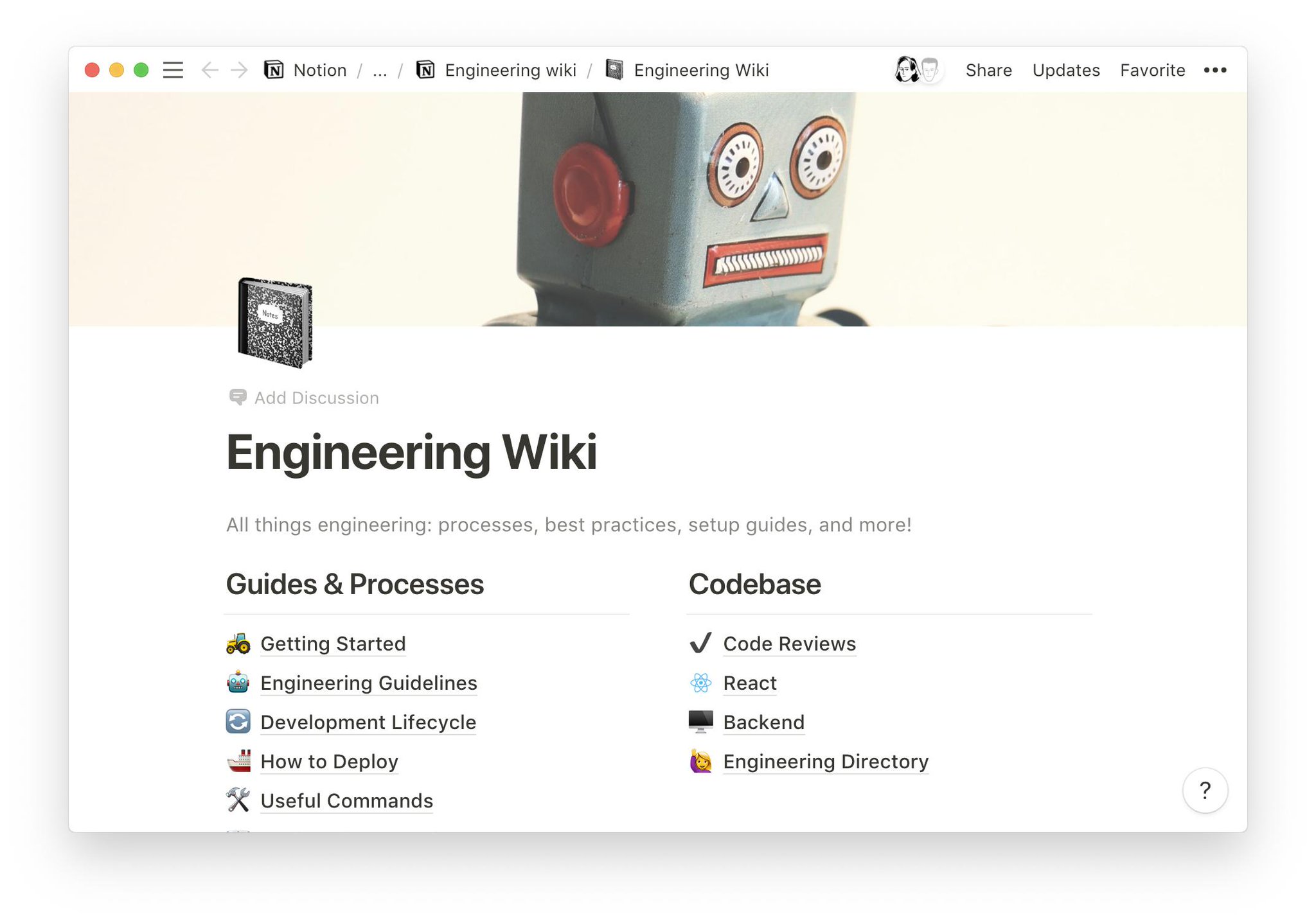This screenshot has height=923, width=1316.
Task: Click the first user avatar
Action: [906, 70]
